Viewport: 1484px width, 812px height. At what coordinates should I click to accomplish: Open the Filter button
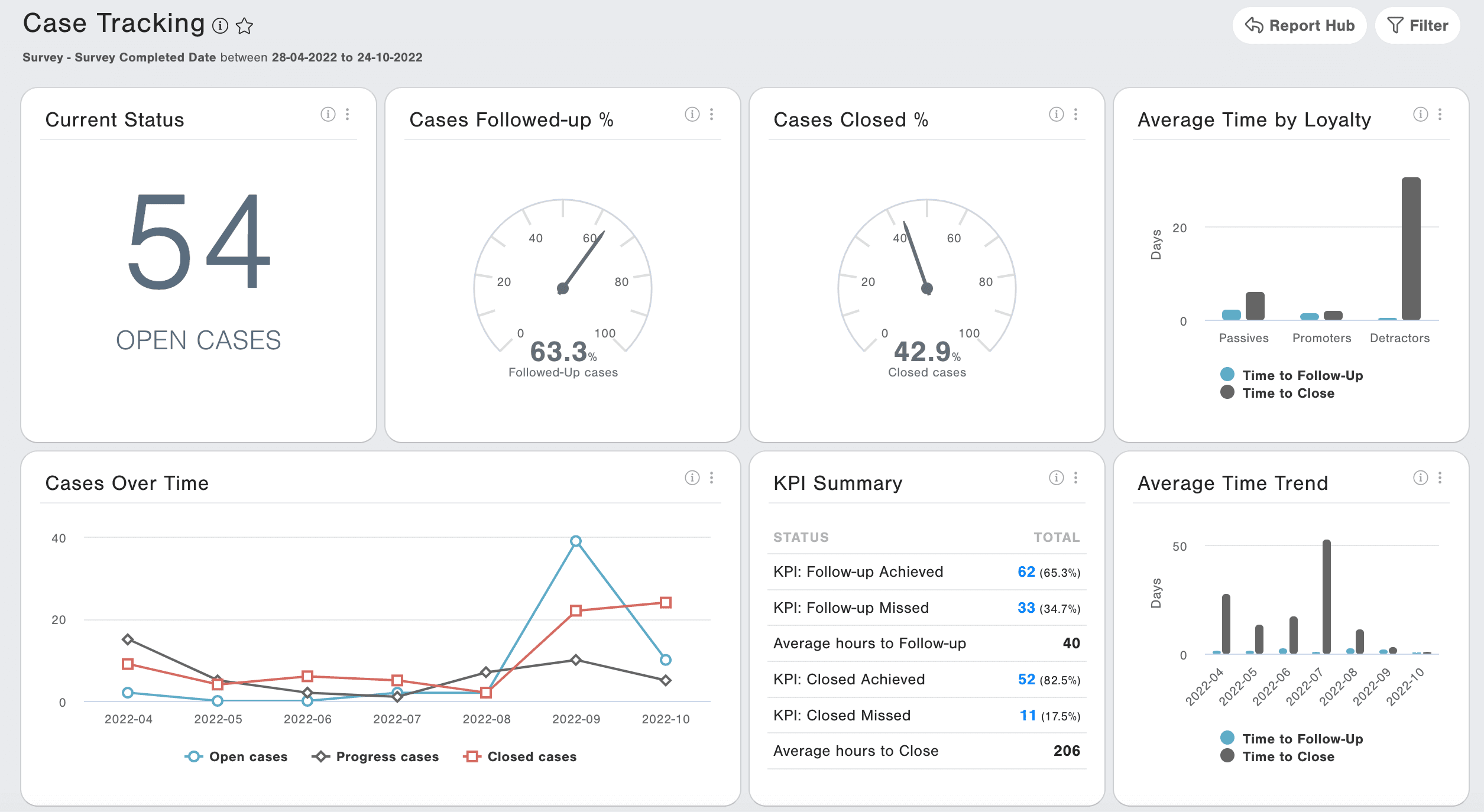1417,25
